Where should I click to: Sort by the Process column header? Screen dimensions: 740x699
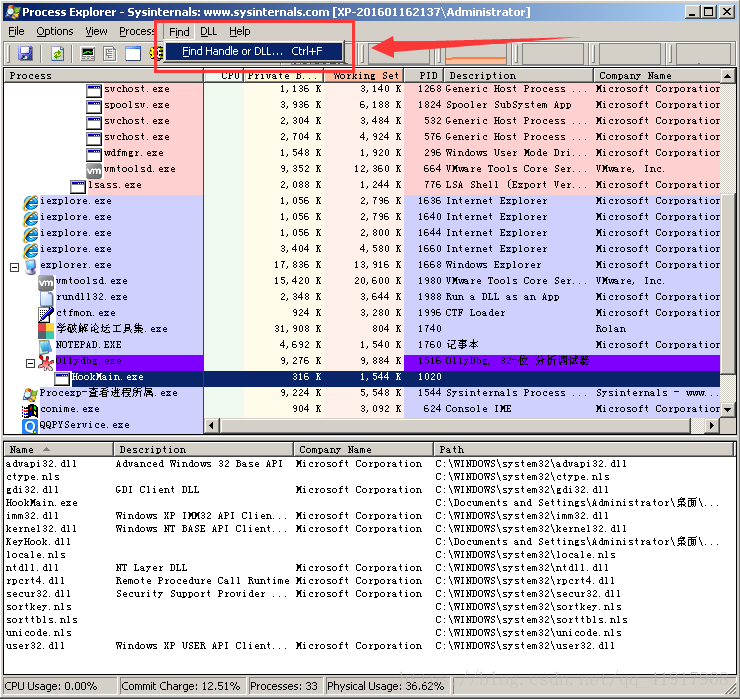pyautogui.click(x=104, y=76)
